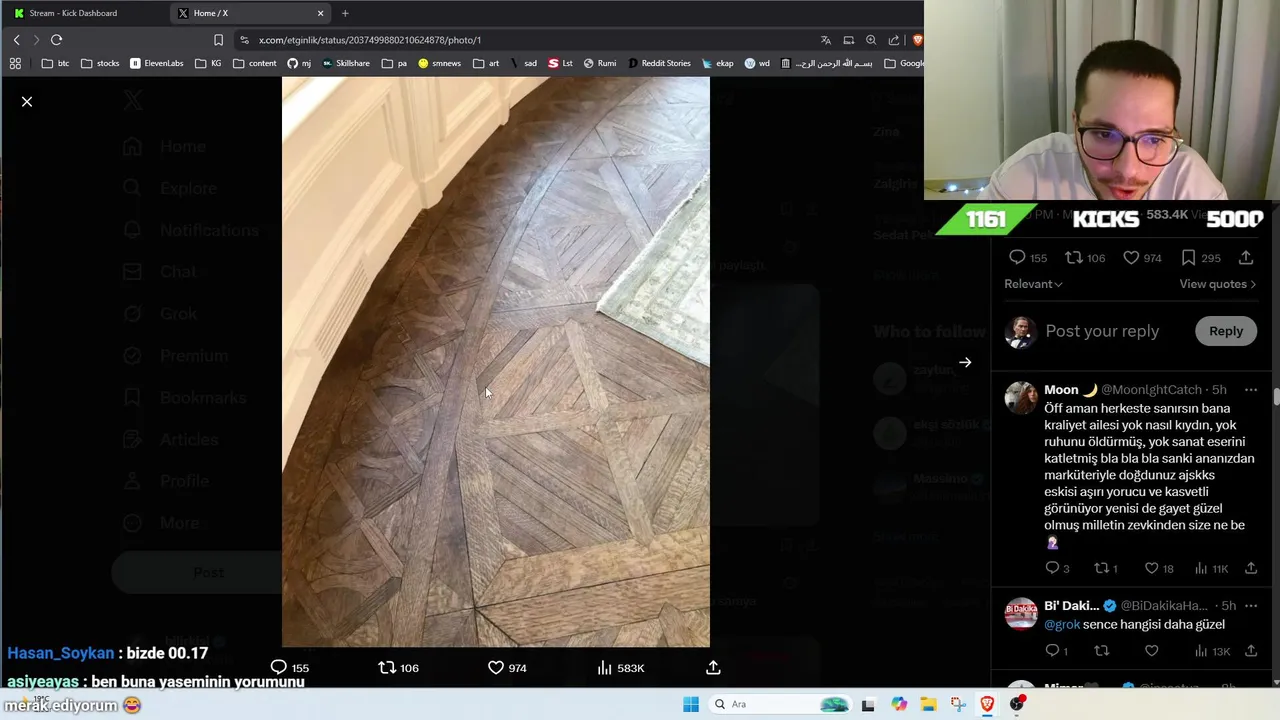This screenshot has width=1280, height=720.
Task: Share the Bi' Daki comment
Action: [1250, 651]
